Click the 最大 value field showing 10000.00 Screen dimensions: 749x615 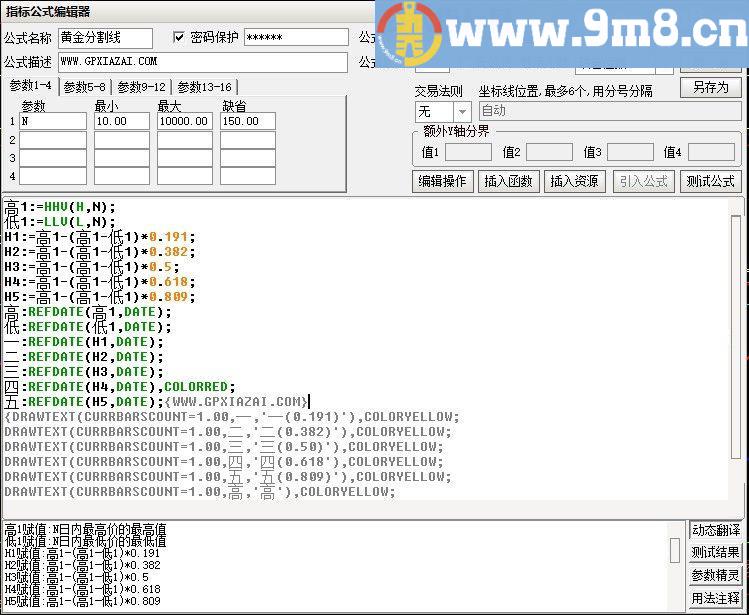[184, 121]
